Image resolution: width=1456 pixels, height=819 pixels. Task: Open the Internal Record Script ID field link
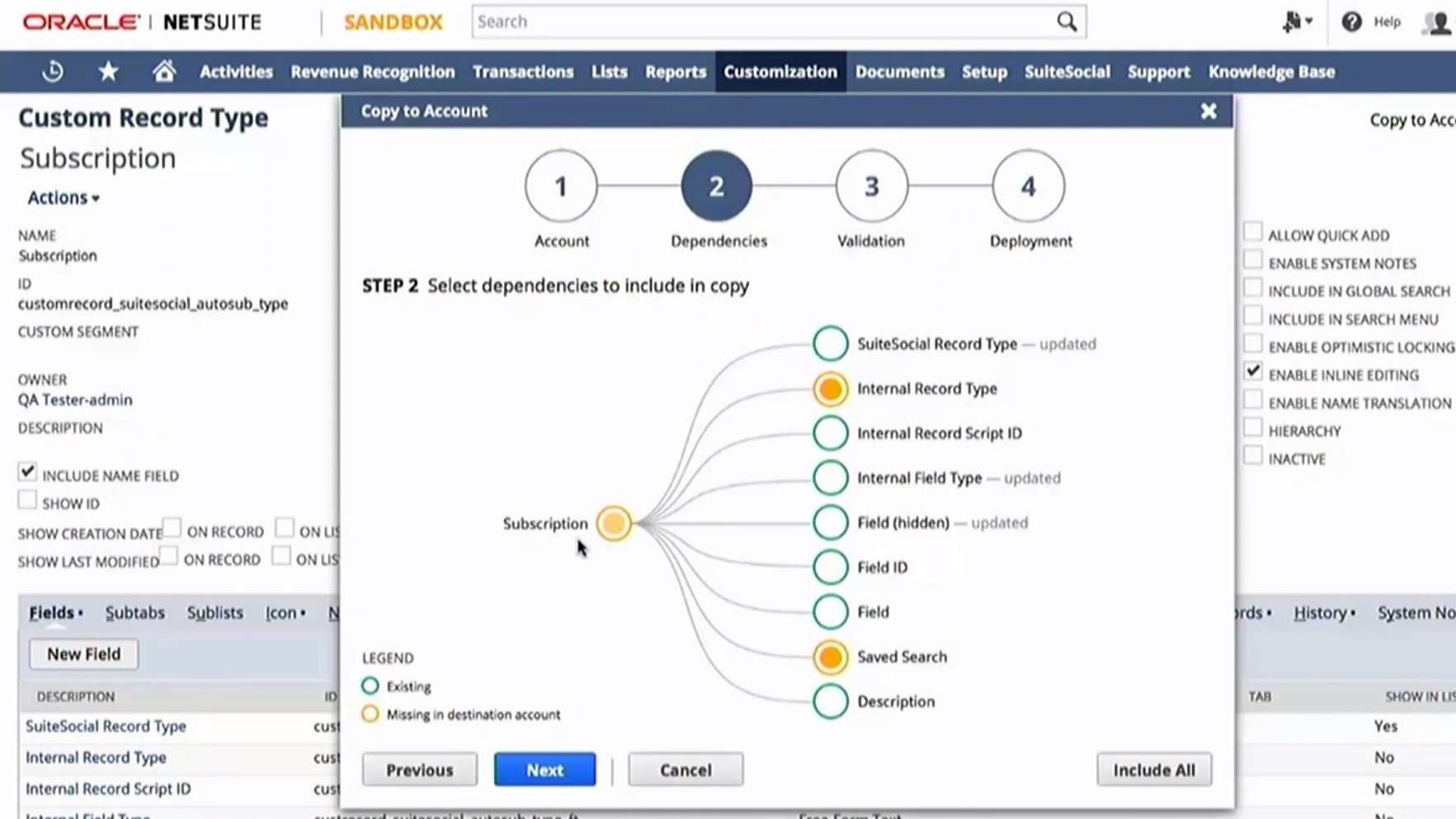(108, 788)
